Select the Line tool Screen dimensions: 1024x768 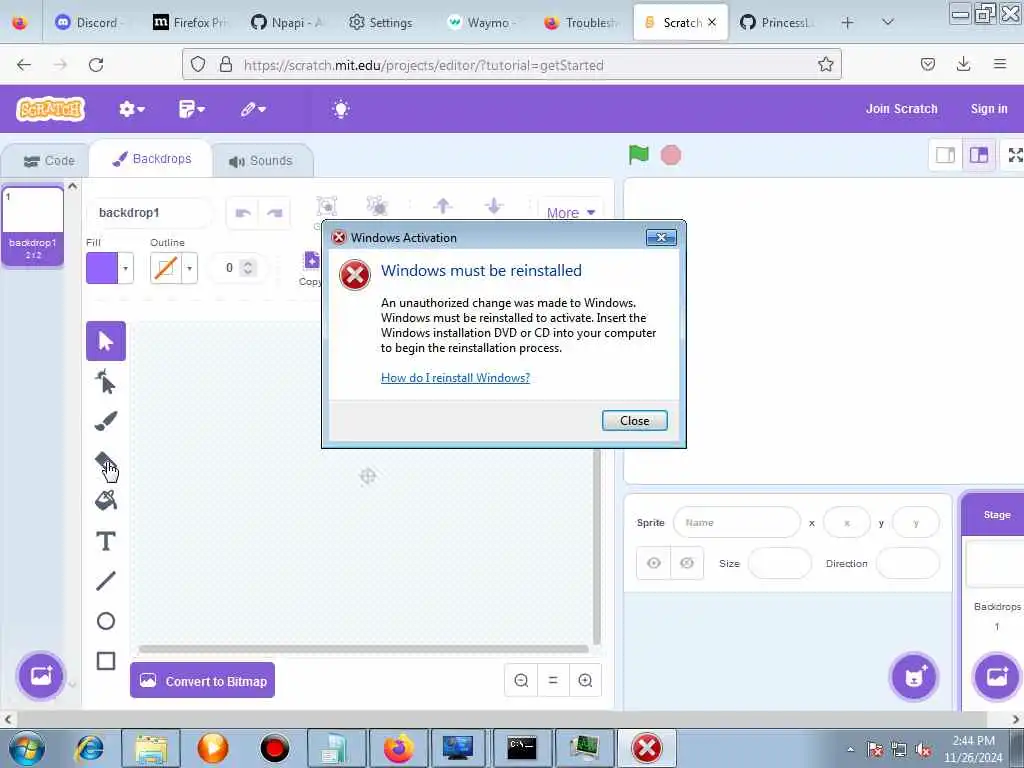(x=106, y=581)
